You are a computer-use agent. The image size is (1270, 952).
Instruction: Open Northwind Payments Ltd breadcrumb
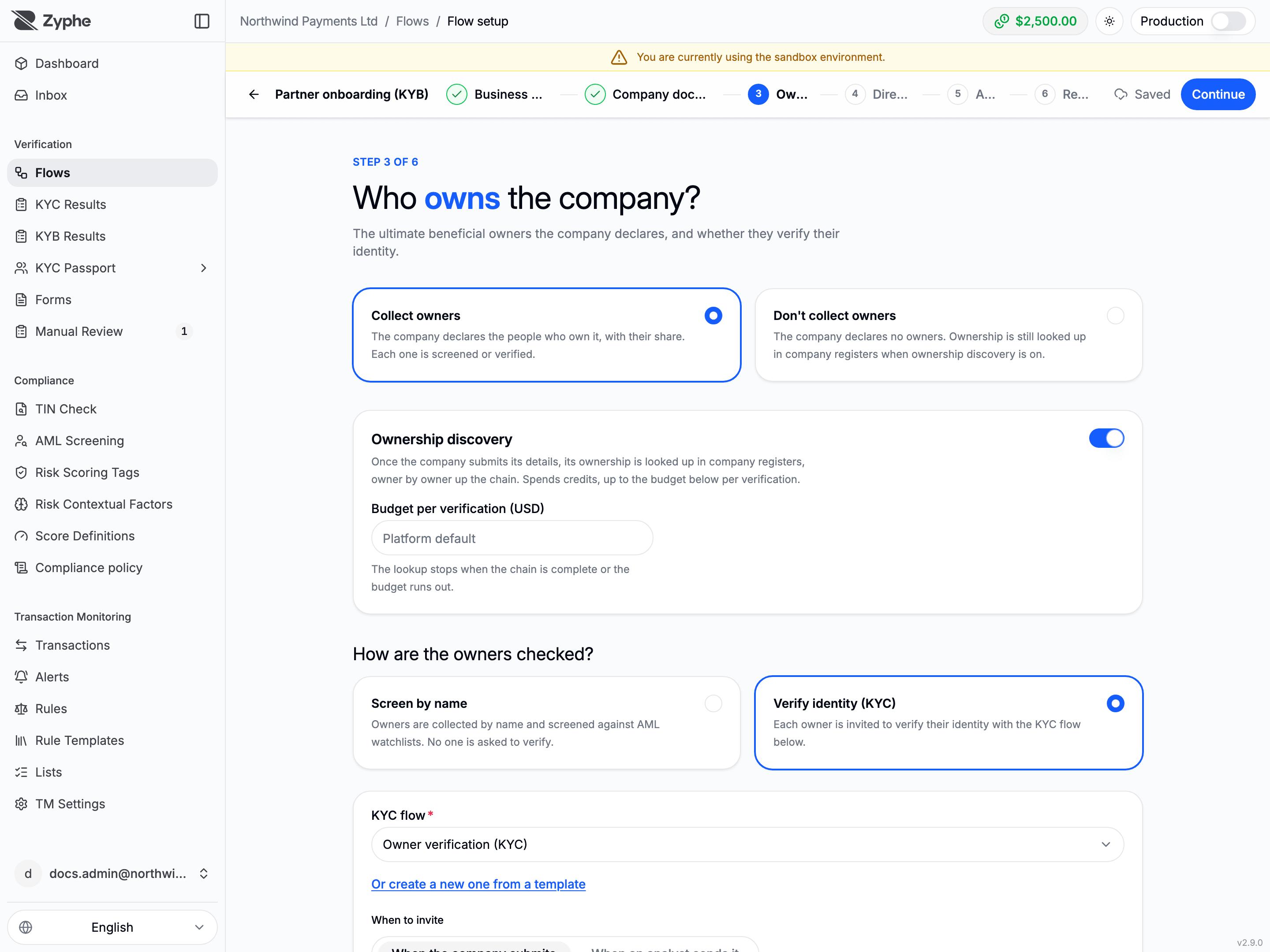click(x=309, y=21)
